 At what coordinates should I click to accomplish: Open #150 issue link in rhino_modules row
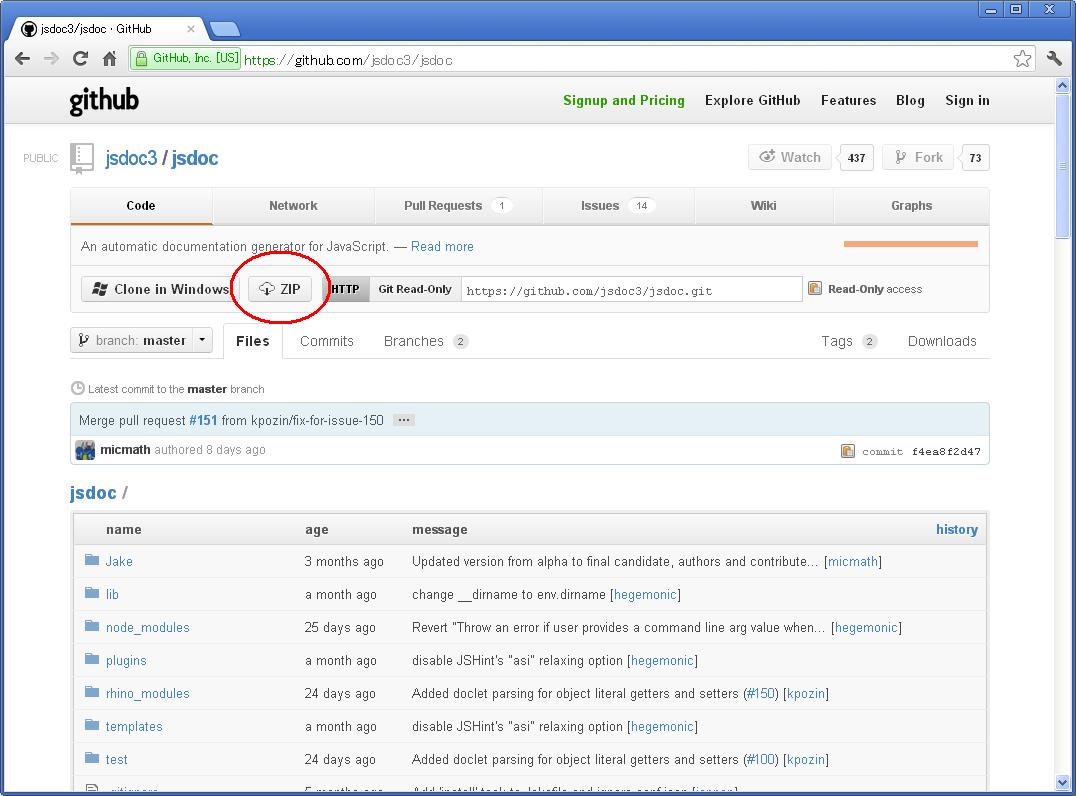coord(762,693)
